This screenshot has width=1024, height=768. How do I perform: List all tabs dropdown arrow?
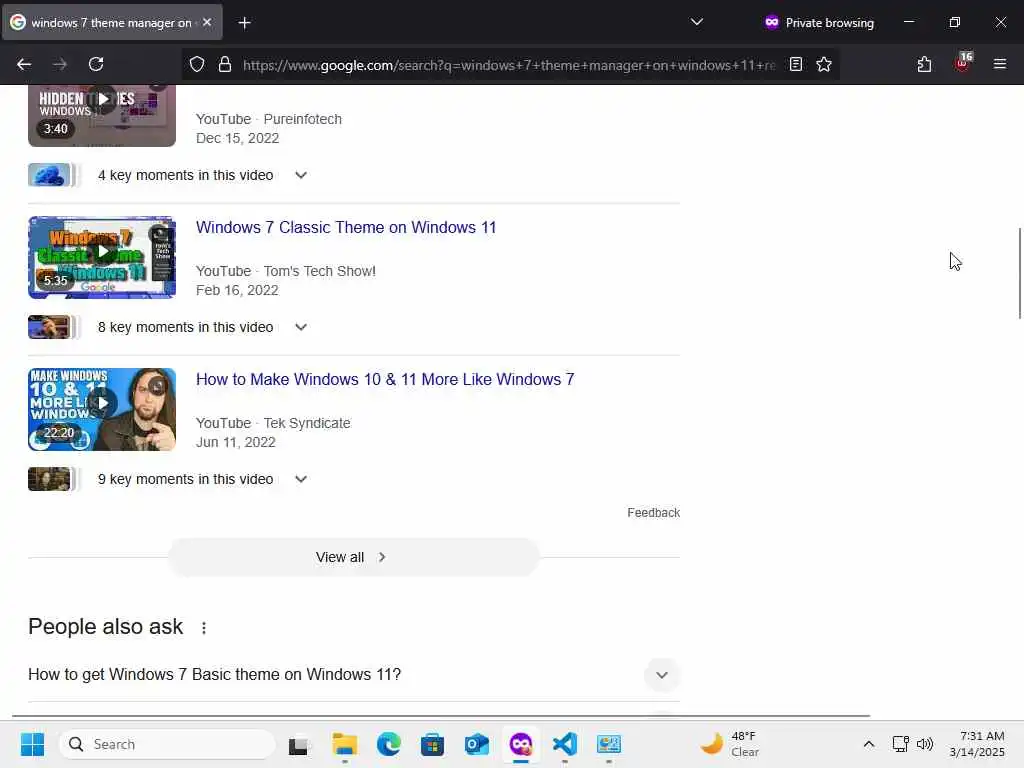(697, 22)
